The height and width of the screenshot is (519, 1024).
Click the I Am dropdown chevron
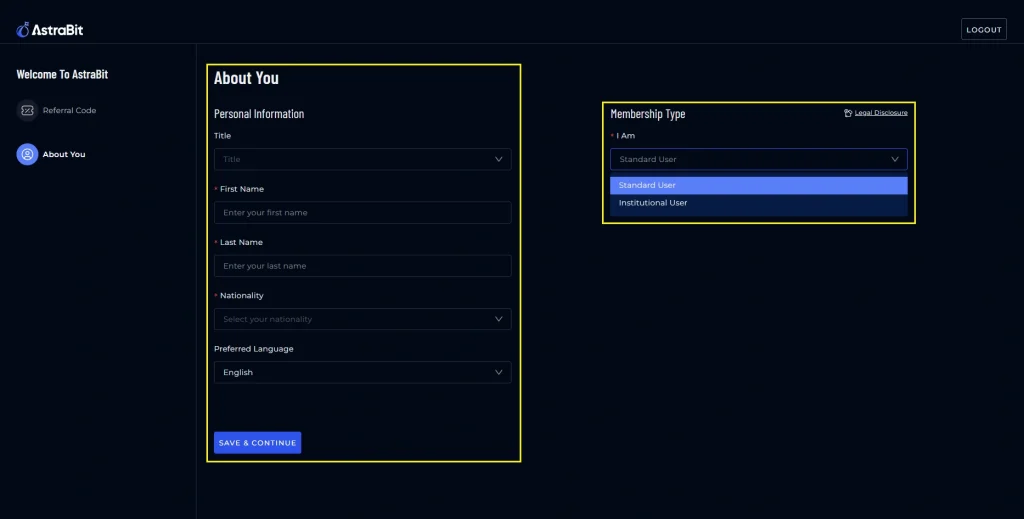[895, 159]
